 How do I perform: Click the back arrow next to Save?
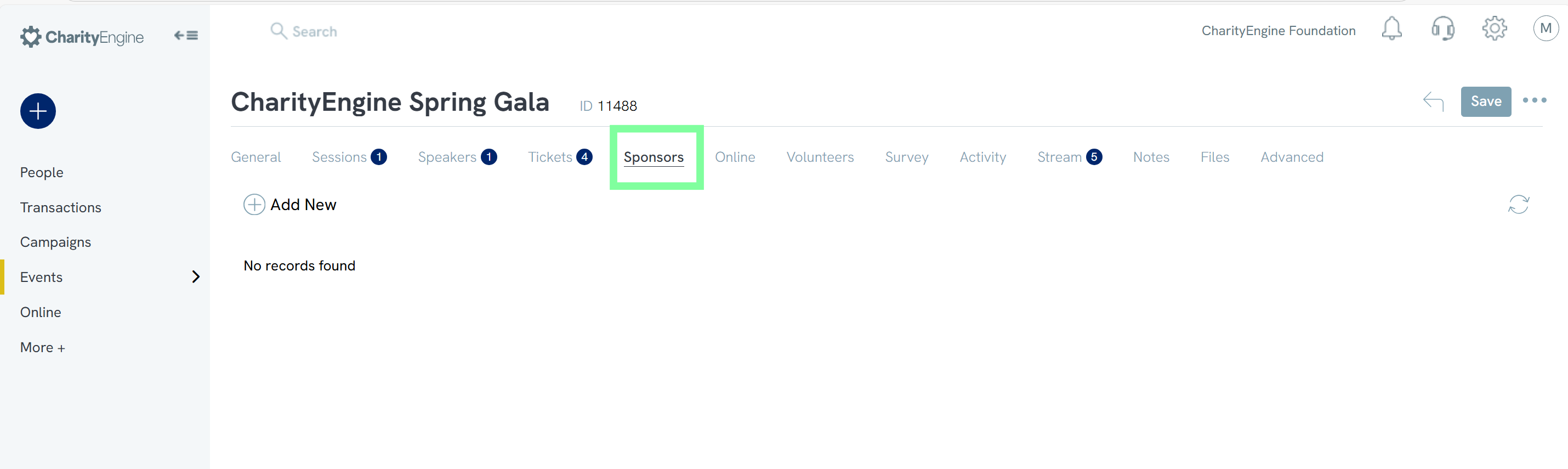tap(1433, 101)
